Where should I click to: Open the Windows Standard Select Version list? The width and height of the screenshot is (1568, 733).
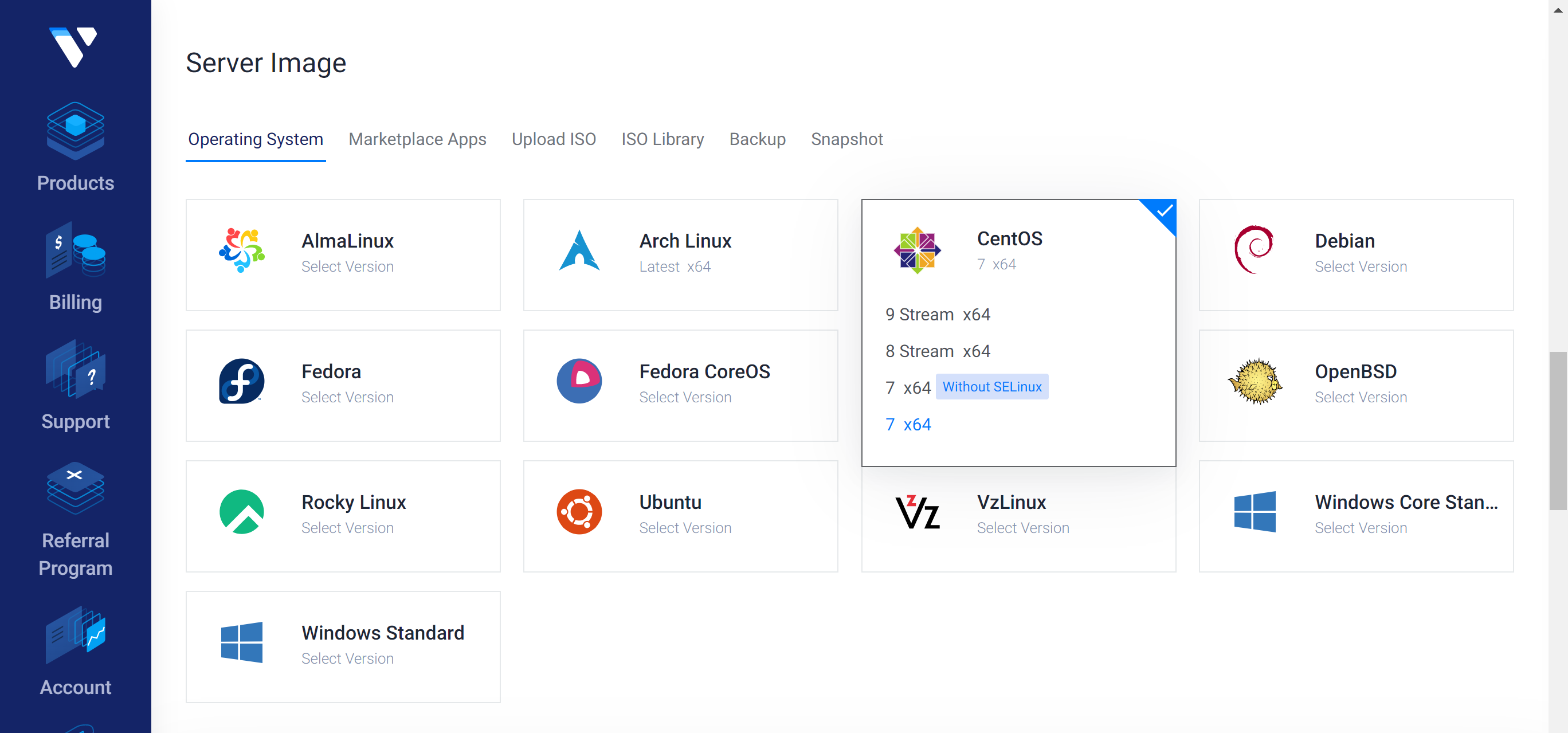pyautogui.click(x=347, y=658)
